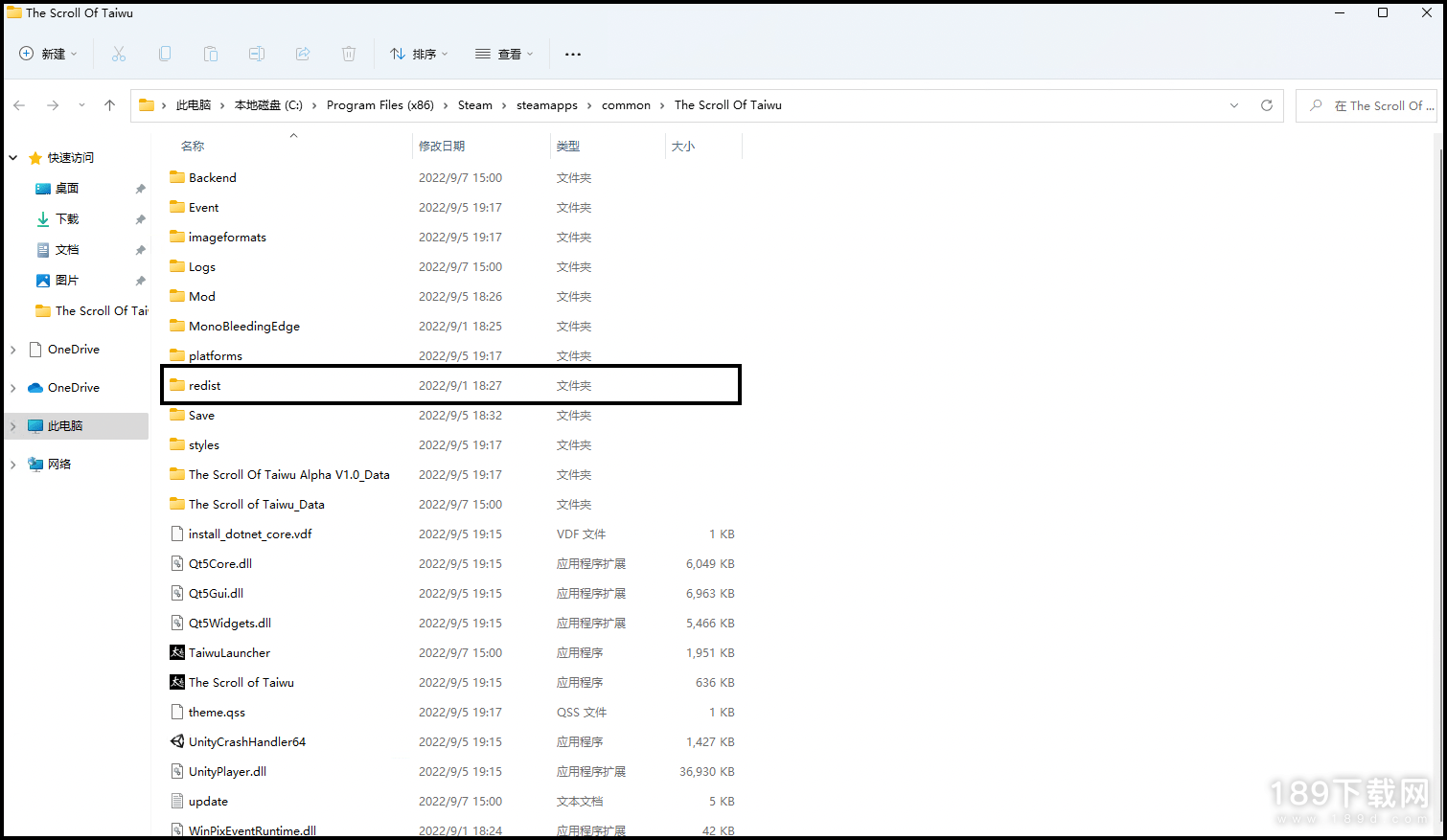The width and height of the screenshot is (1447, 840).
Task: Click the blue cloud OneDrive entry
Action: [x=63, y=388]
